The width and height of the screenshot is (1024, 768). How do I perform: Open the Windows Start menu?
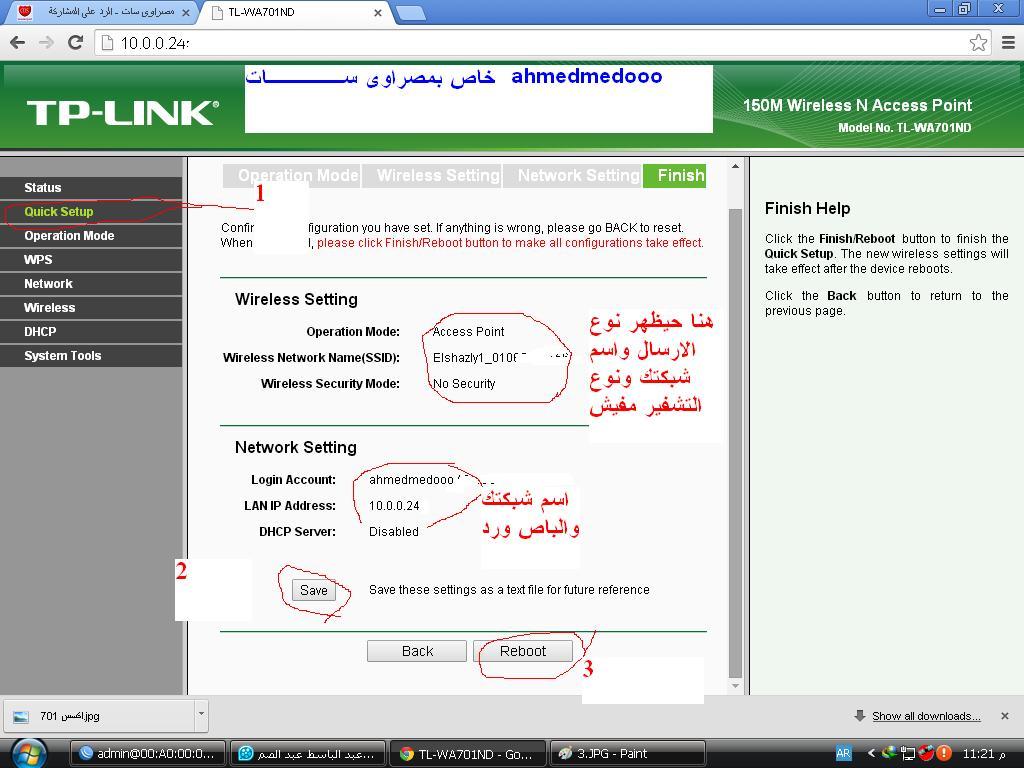pyautogui.click(x=29, y=754)
